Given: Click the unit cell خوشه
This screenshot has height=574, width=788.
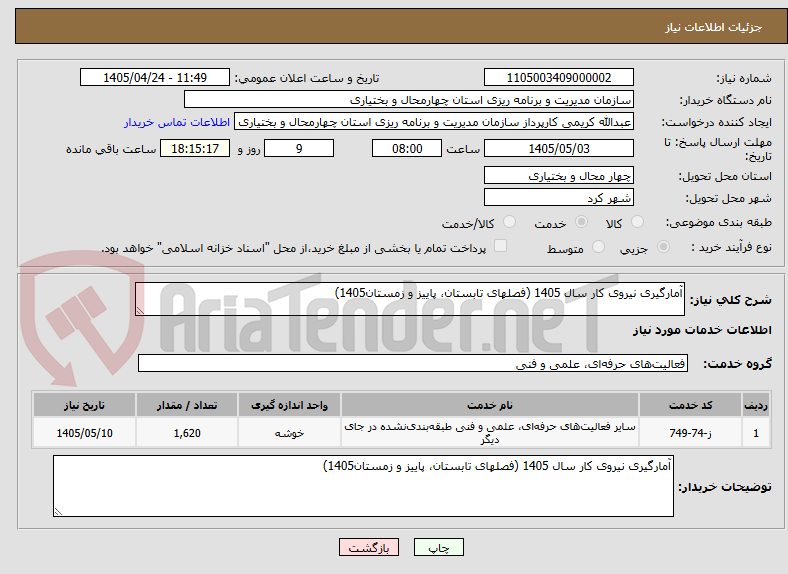Looking at the screenshot, I should (289, 432).
